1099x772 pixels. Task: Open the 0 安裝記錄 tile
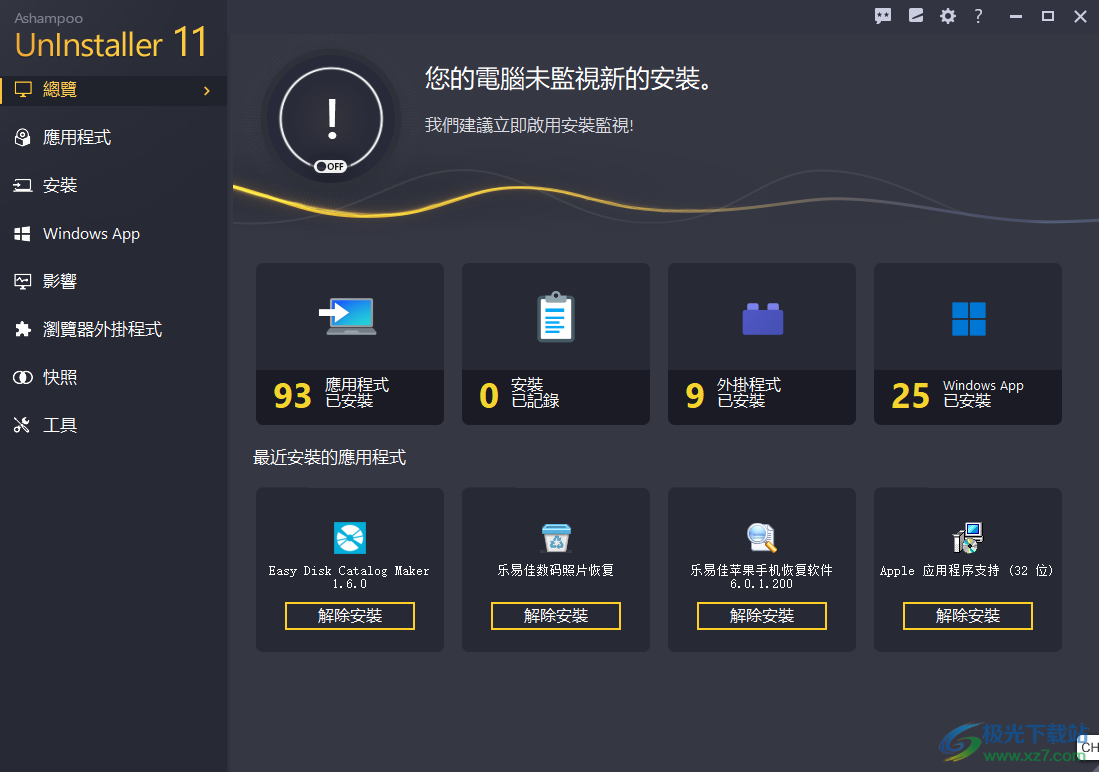556,344
